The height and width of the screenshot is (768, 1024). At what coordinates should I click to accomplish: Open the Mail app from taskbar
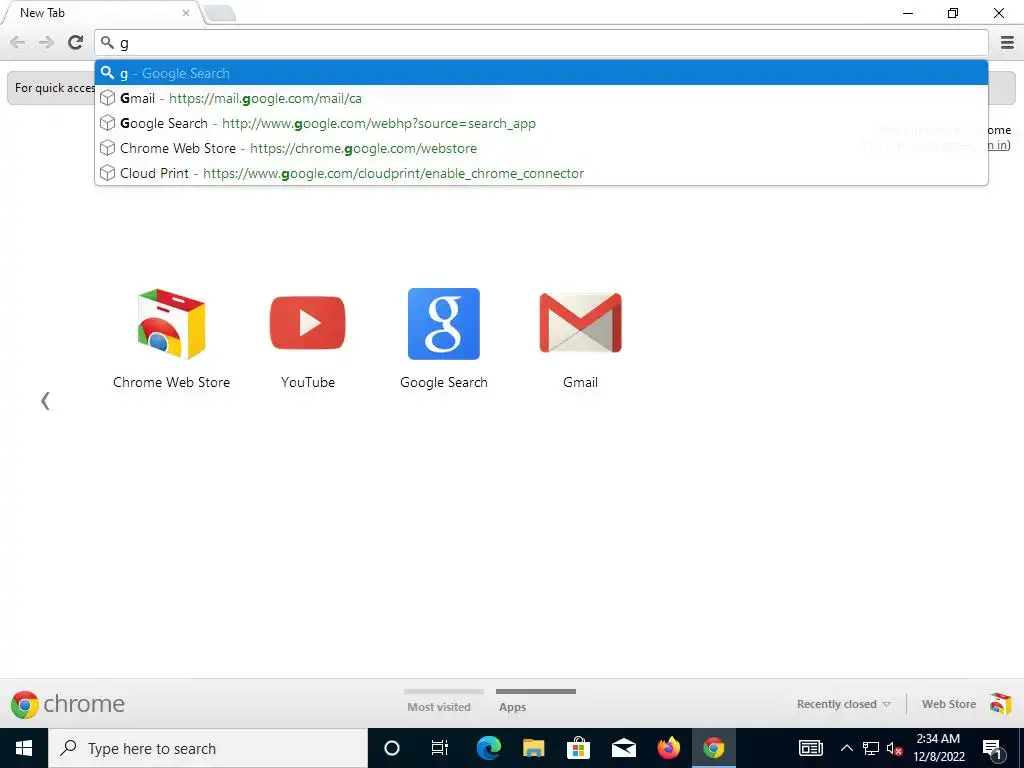pos(624,748)
